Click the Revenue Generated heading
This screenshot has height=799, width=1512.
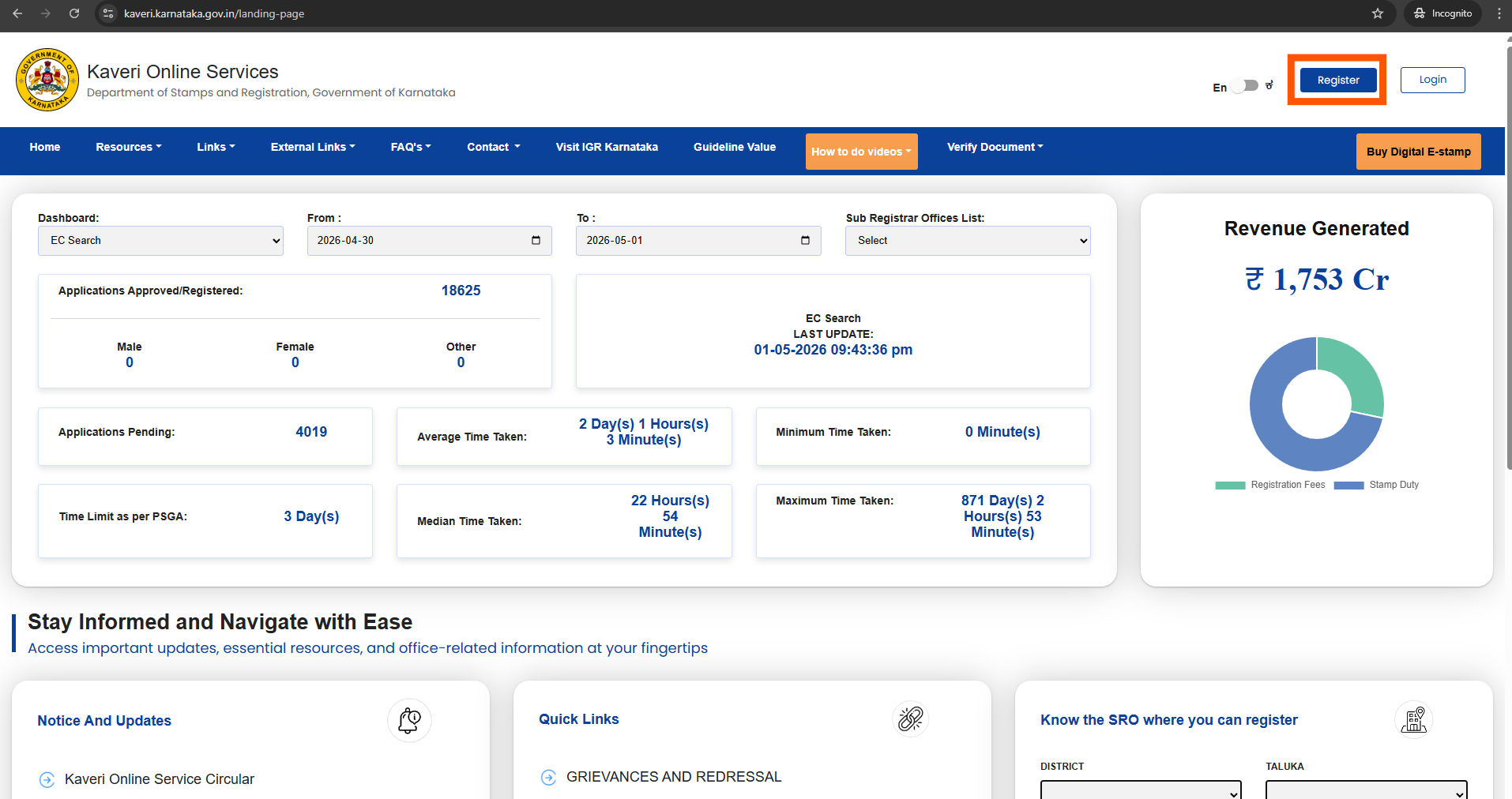pos(1316,229)
